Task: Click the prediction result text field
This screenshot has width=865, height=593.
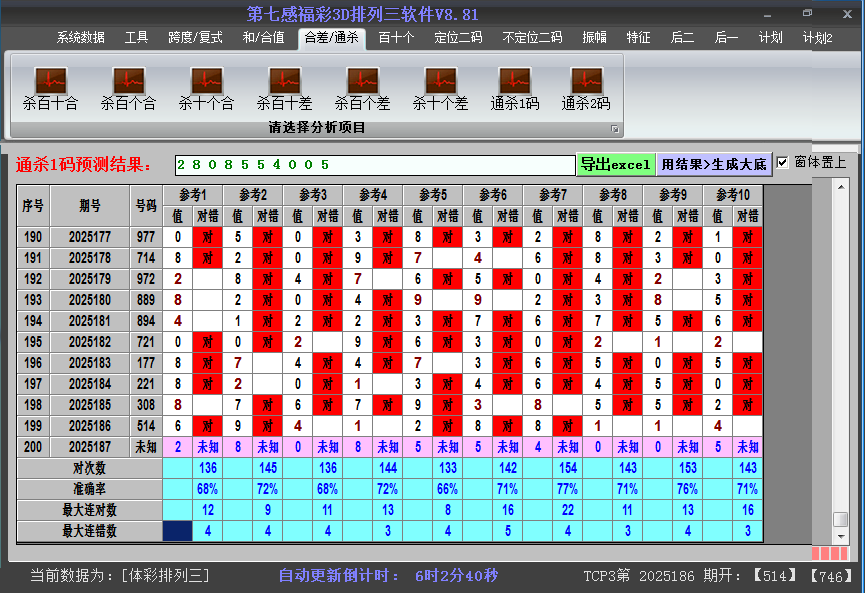Action: coord(375,165)
